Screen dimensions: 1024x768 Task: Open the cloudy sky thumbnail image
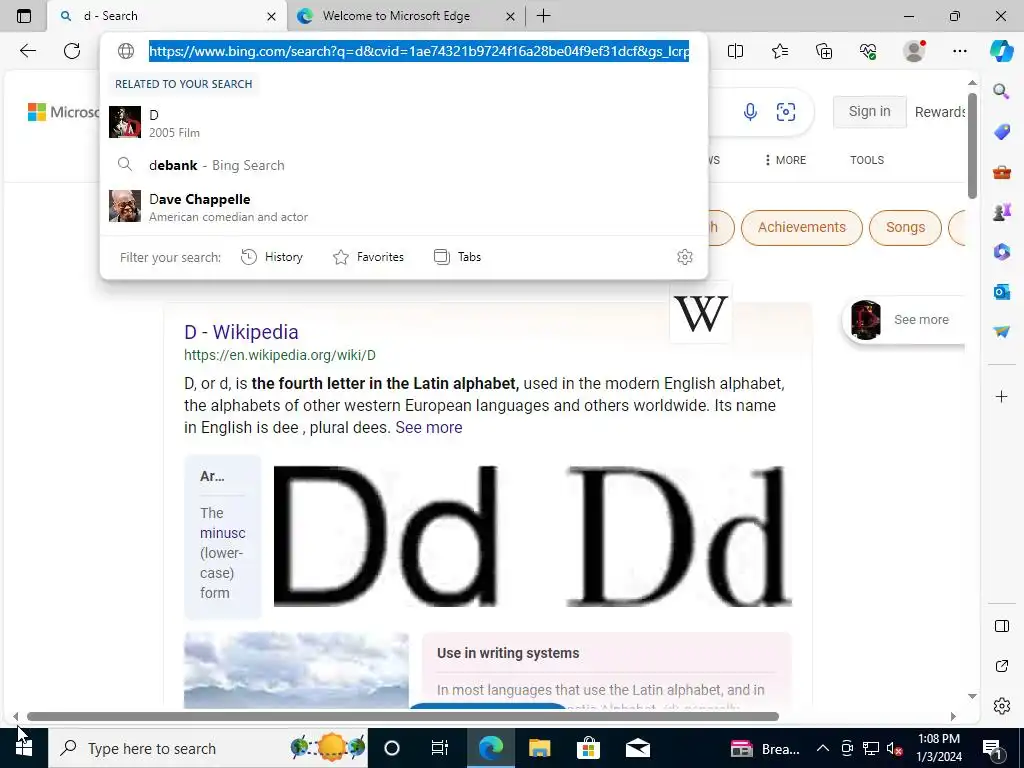[x=296, y=670]
